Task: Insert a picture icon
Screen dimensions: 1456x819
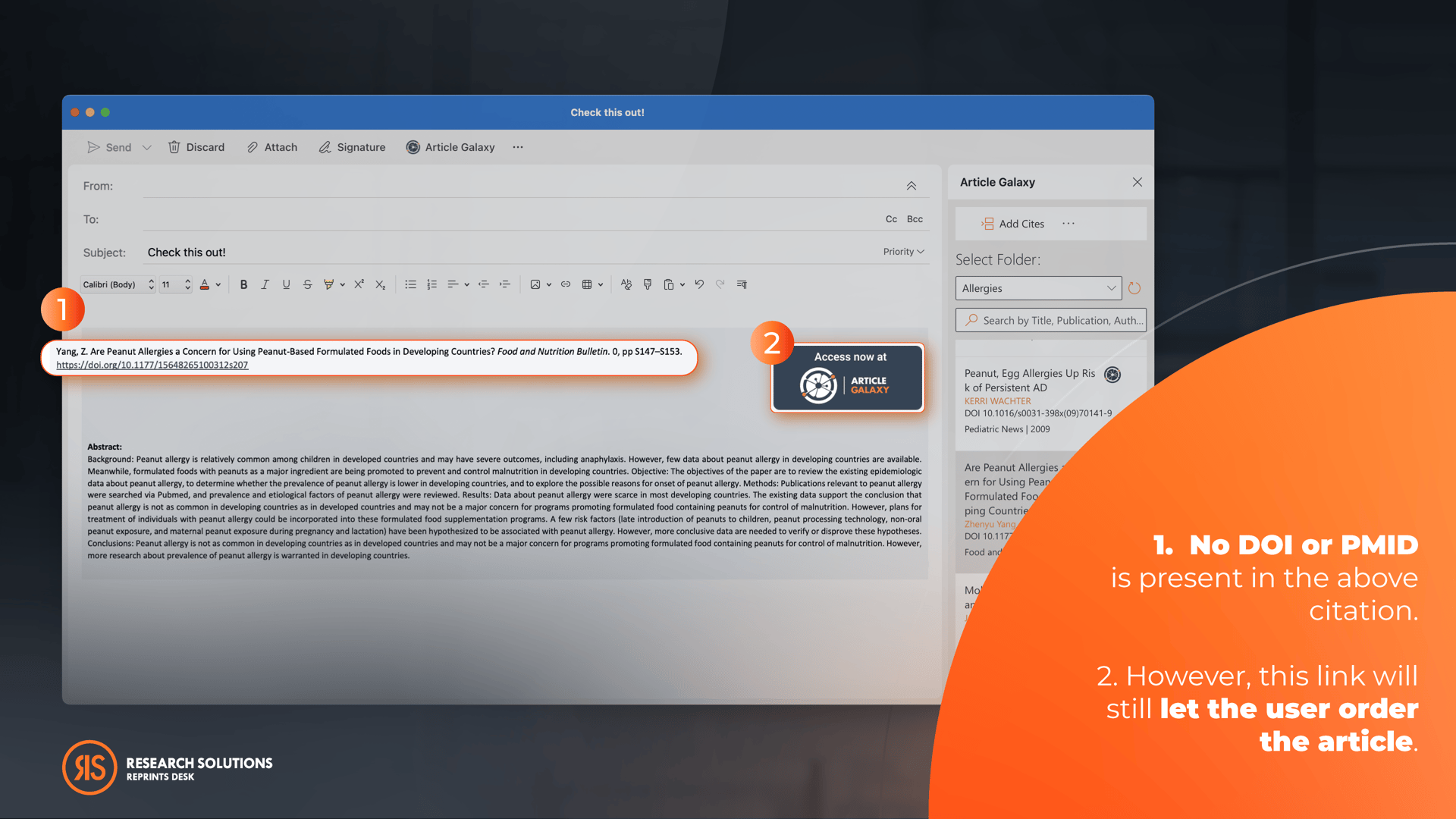Action: point(535,284)
